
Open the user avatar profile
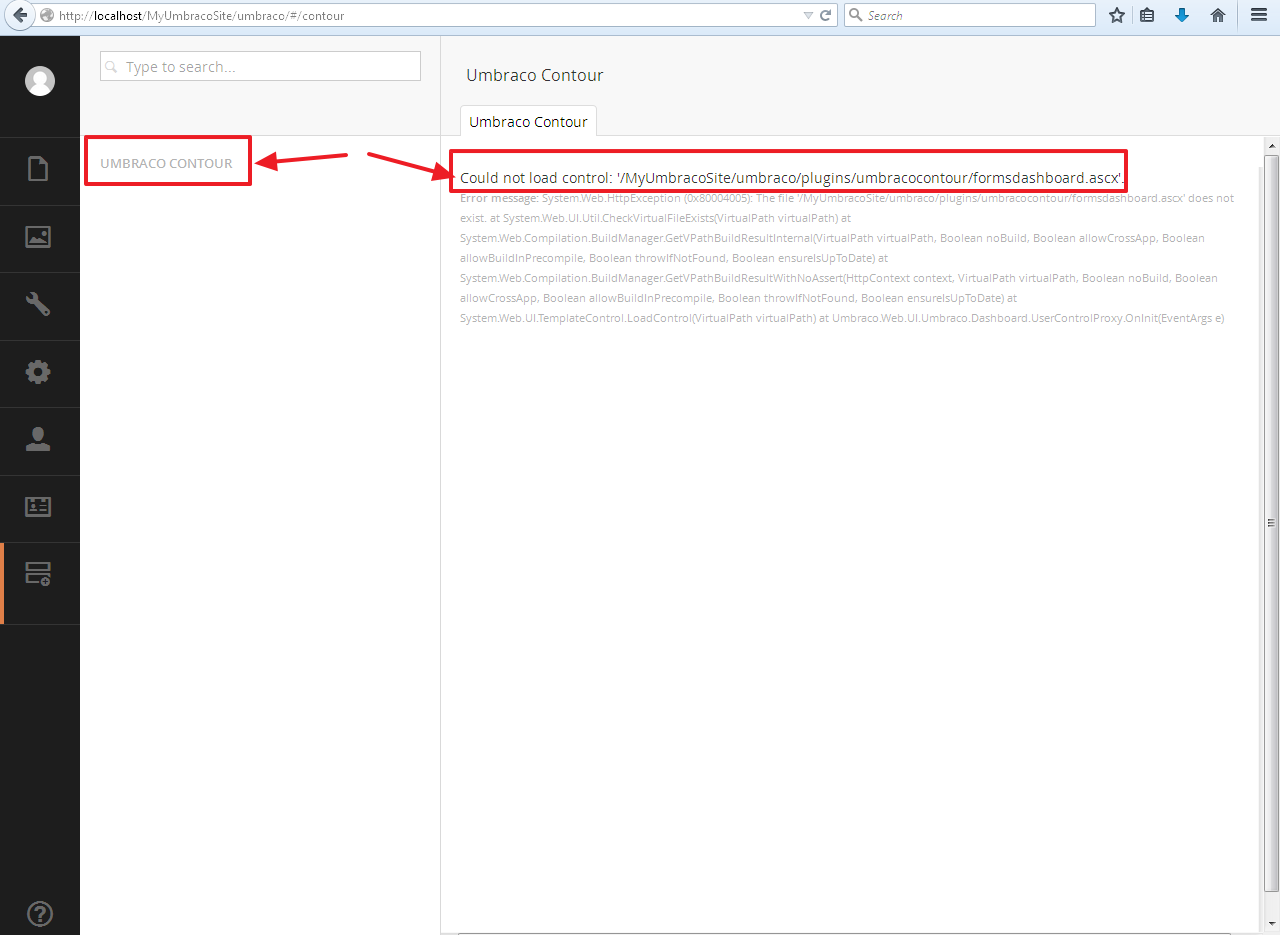(x=40, y=81)
